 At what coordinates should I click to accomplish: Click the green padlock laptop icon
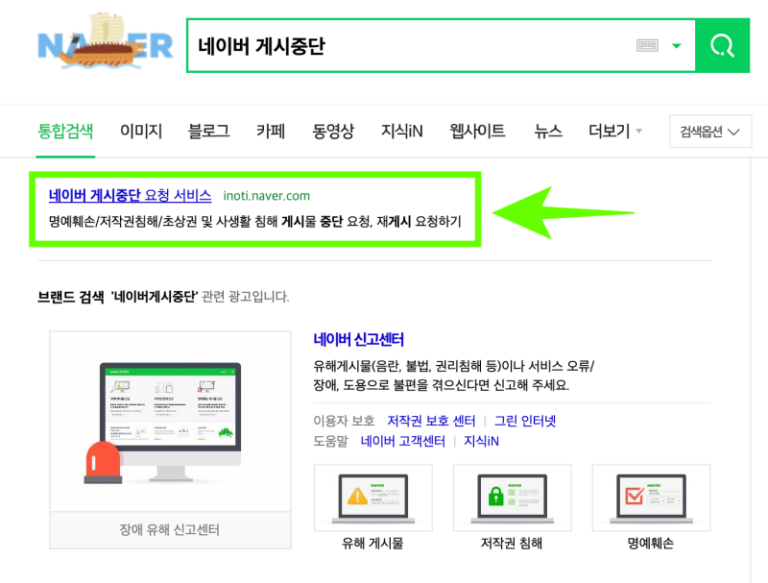(x=512, y=498)
